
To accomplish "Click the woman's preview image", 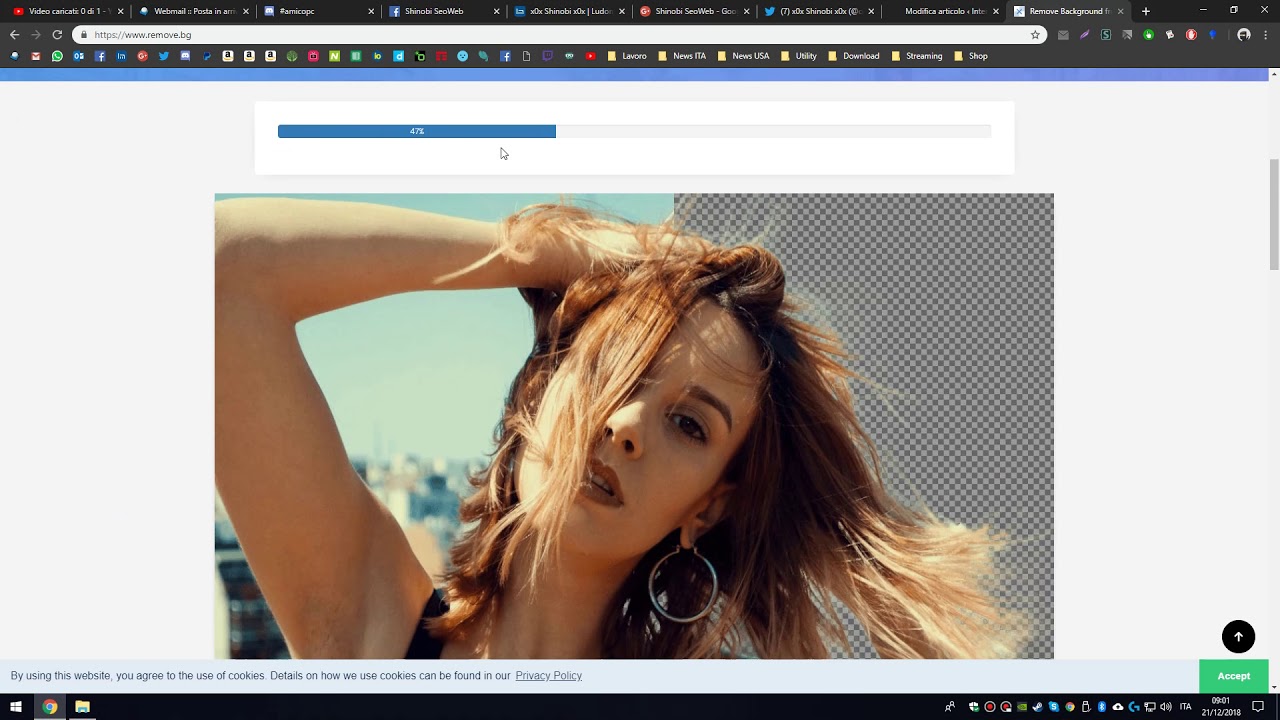I will [x=634, y=426].
